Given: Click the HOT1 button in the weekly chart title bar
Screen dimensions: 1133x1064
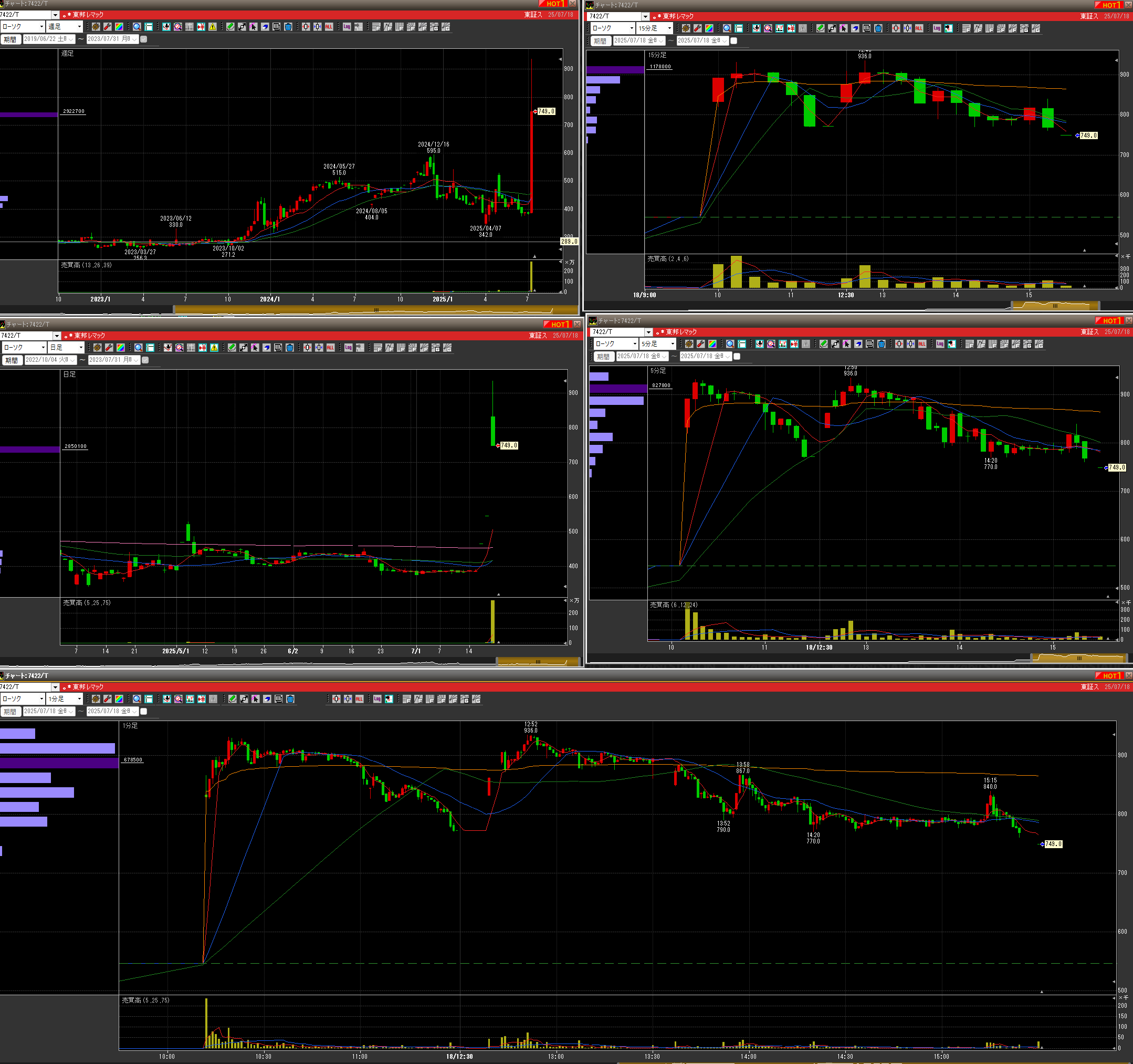Looking at the screenshot, I should (x=552, y=4).
